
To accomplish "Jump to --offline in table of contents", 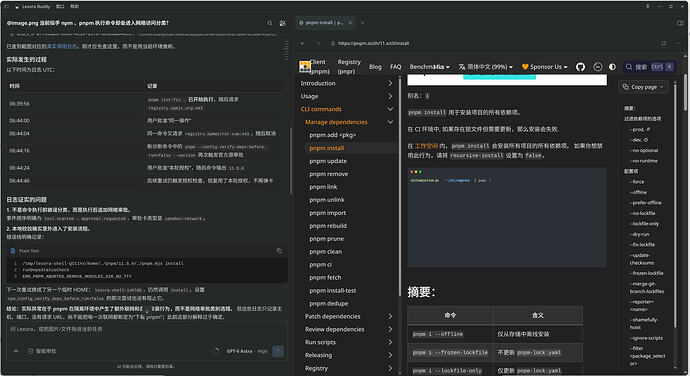I will tap(639, 192).
